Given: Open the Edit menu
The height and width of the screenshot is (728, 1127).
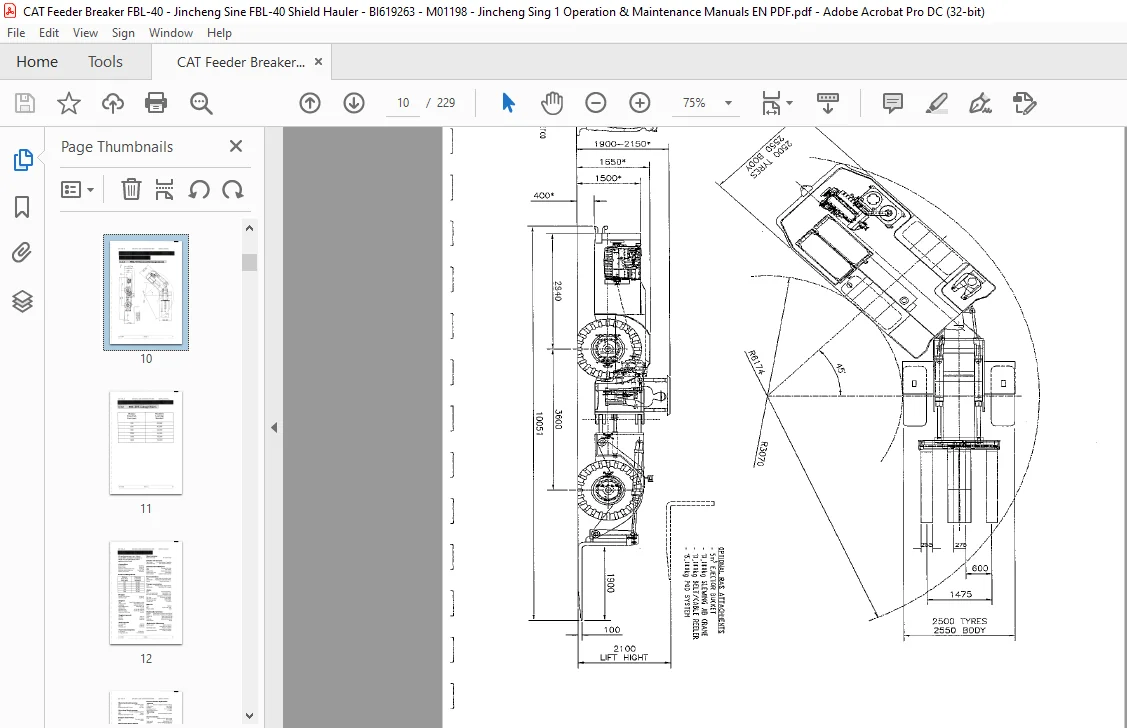Looking at the screenshot, I should (x=49, y=33).
